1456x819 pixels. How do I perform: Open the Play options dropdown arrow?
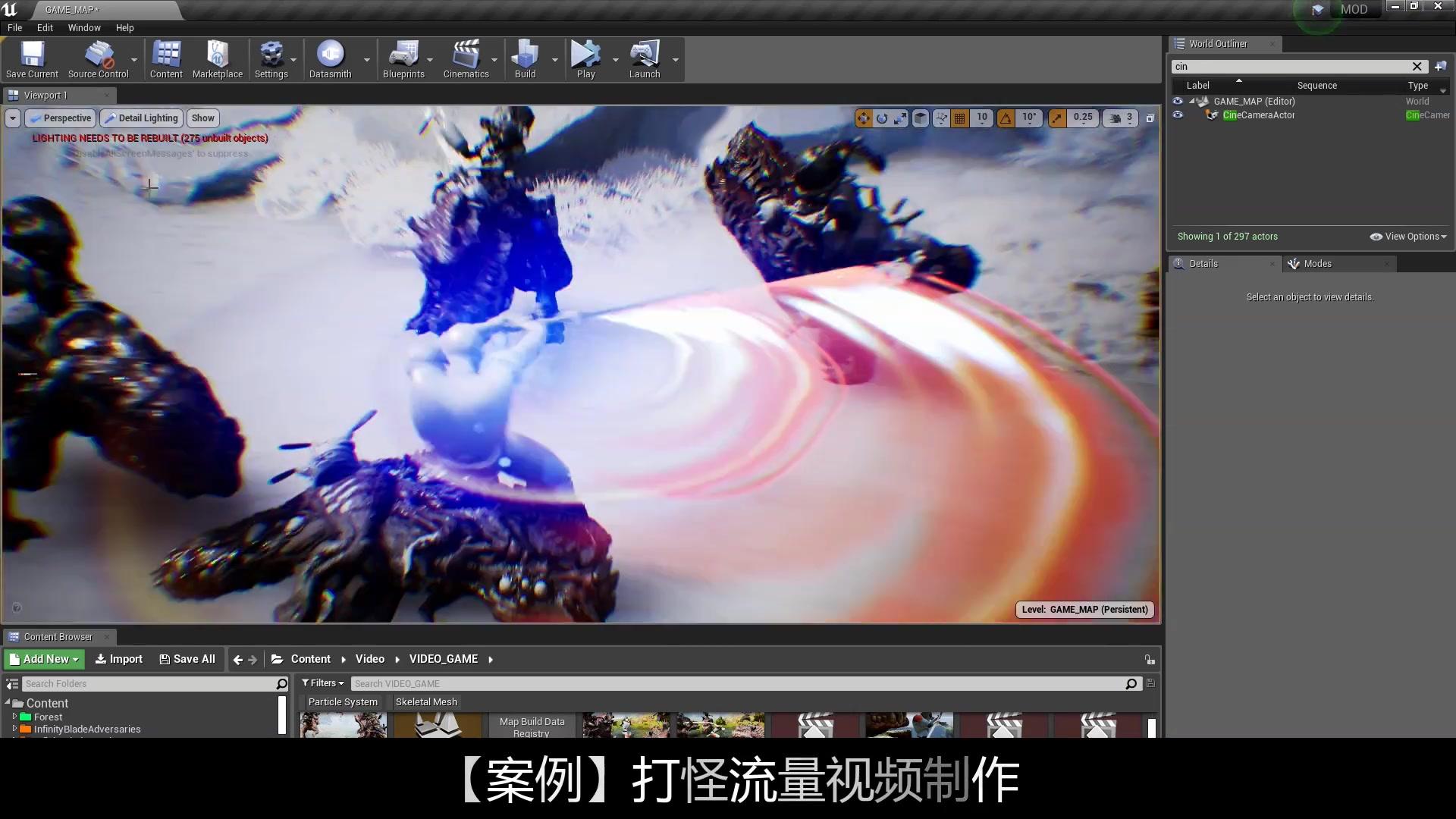click(615, 60)
